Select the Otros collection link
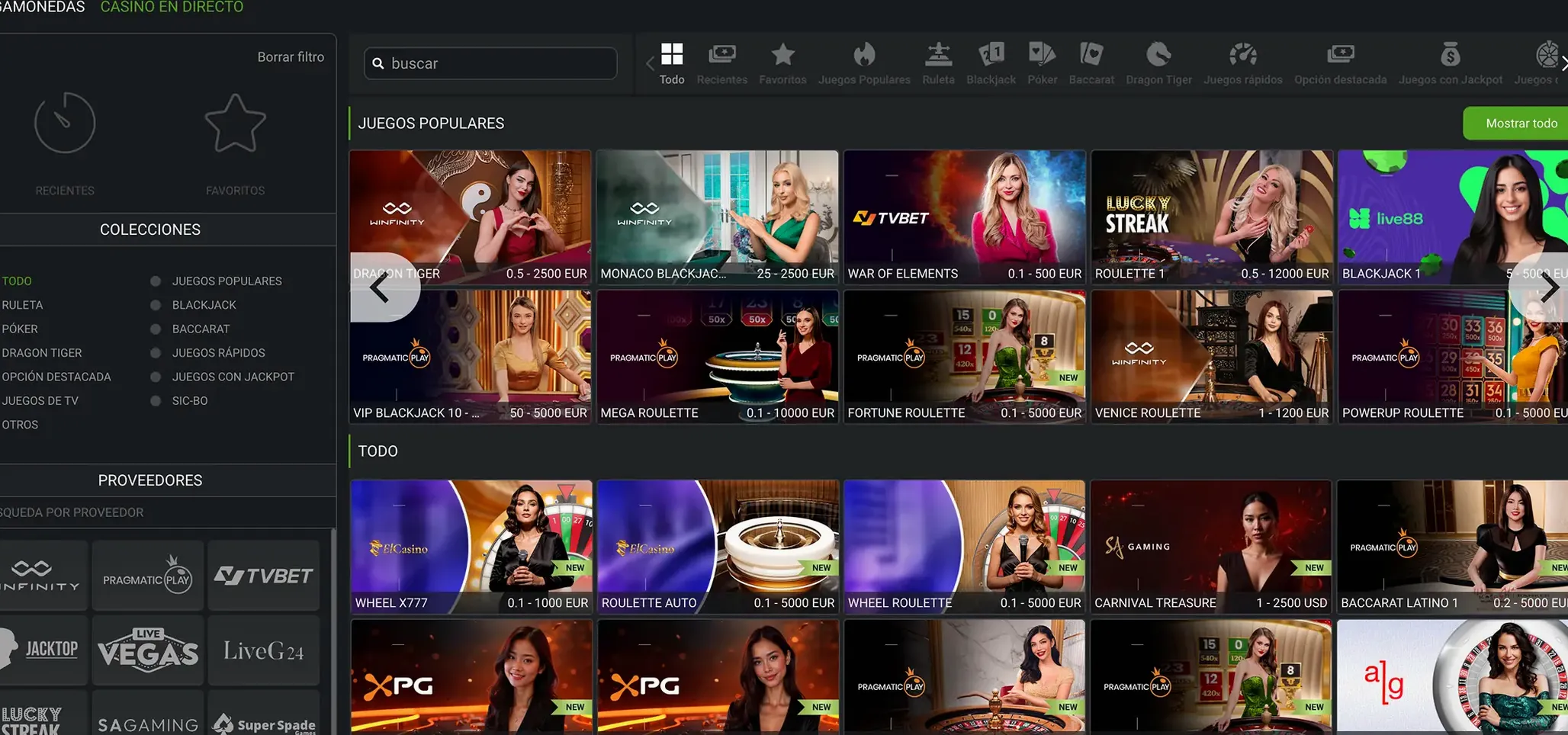1568x735 pixels. point(20,425)
